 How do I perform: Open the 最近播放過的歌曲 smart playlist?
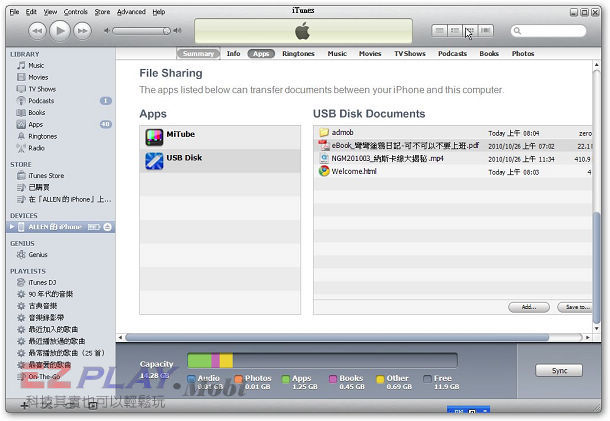57,341
